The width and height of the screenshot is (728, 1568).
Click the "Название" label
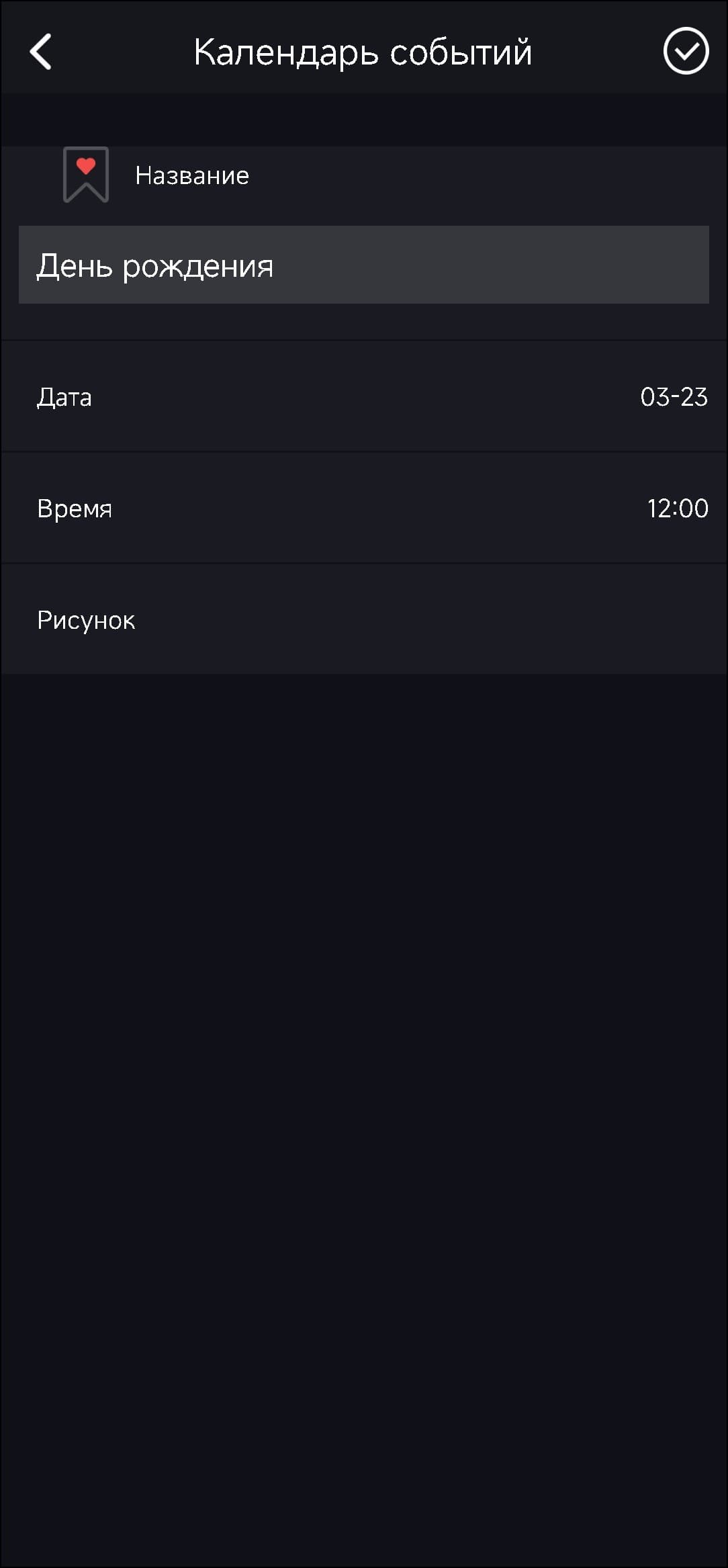pos(192,176)
